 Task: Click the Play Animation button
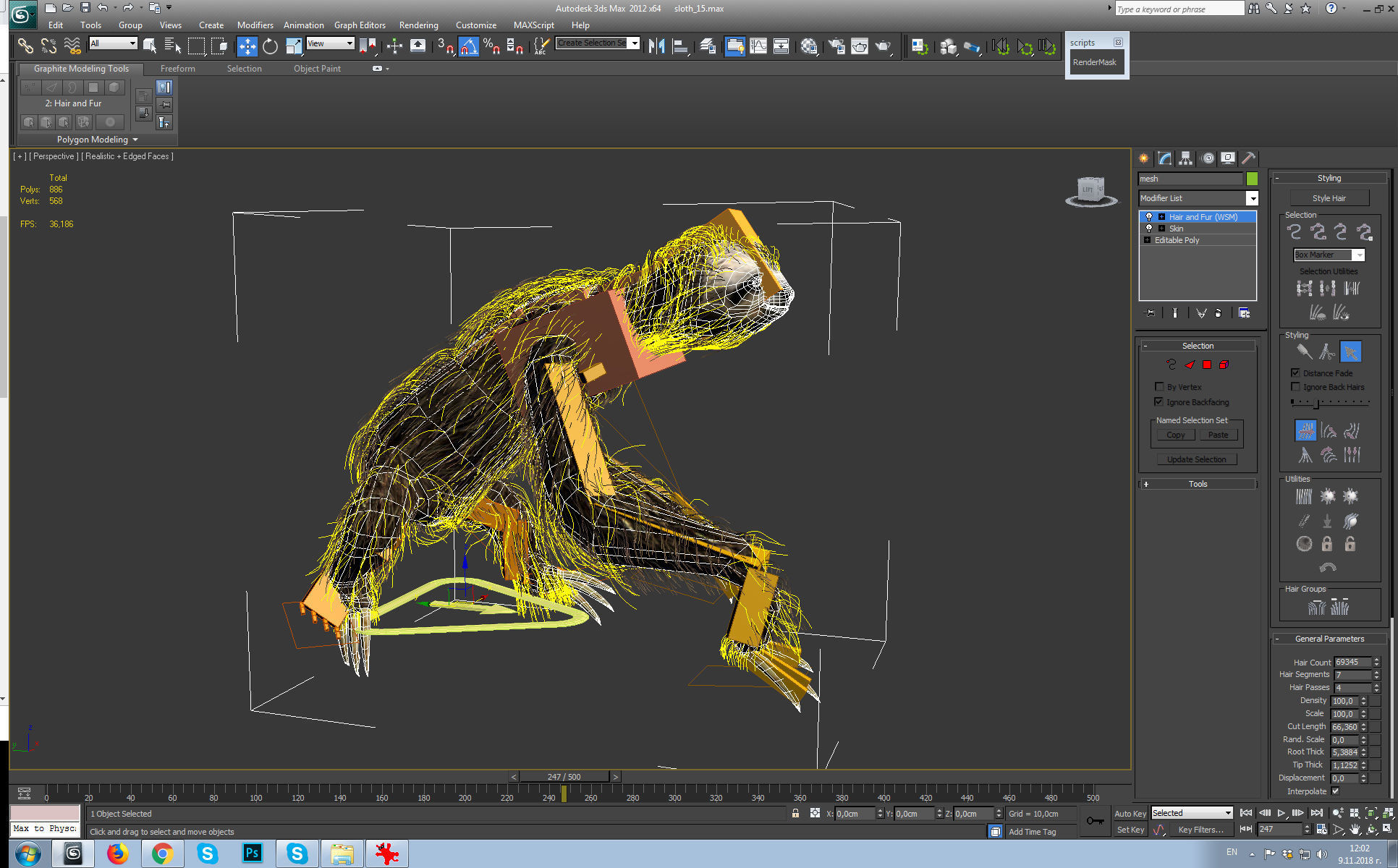1281,813
